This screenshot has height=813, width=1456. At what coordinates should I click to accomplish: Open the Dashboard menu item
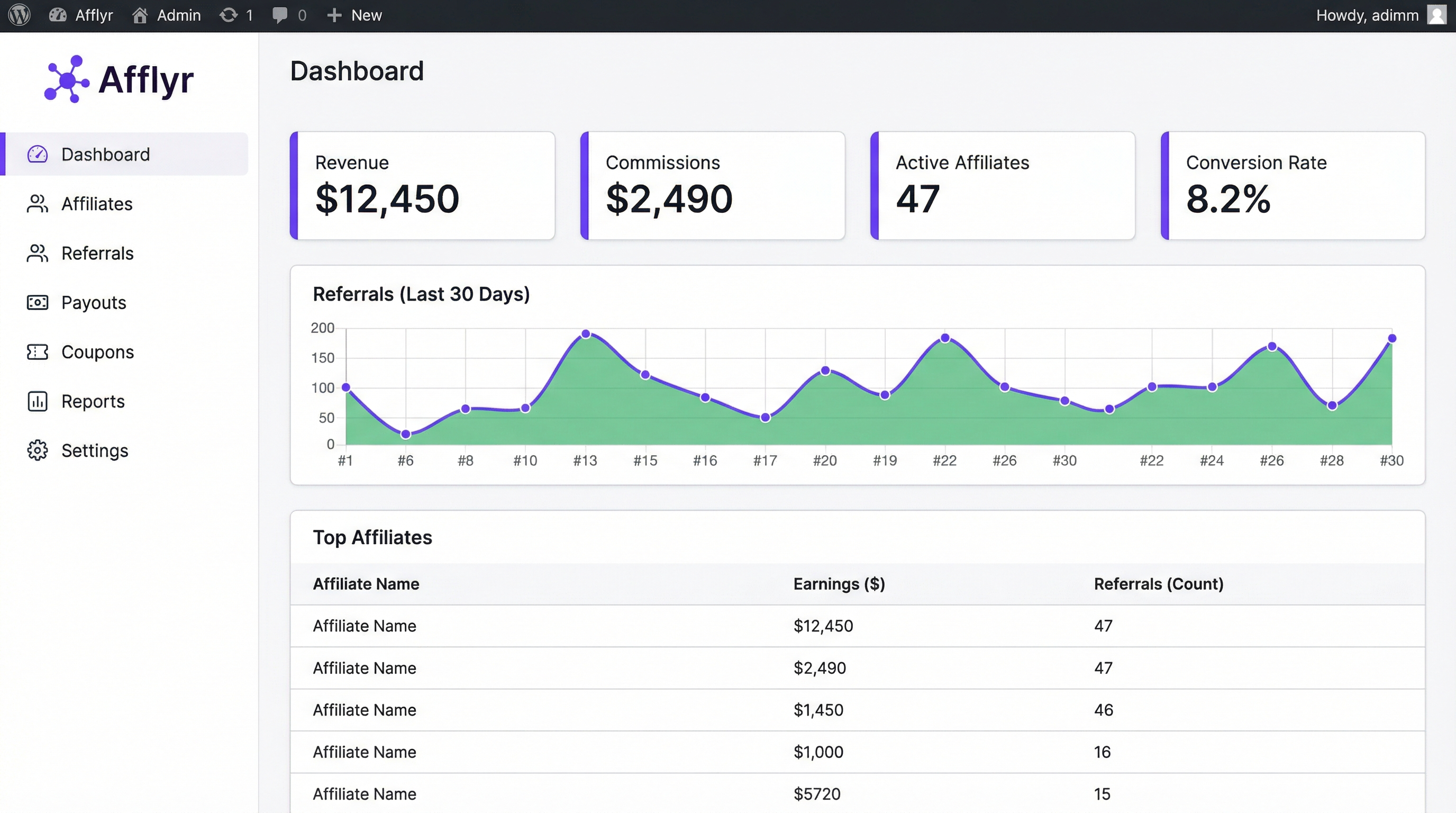124,155
